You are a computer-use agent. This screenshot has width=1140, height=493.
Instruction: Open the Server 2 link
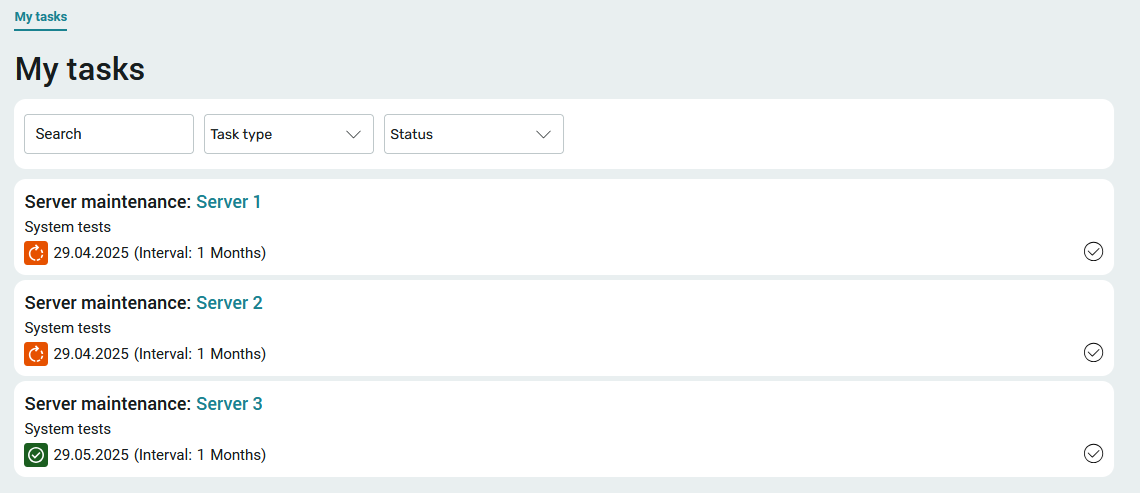tap(229, 303)
